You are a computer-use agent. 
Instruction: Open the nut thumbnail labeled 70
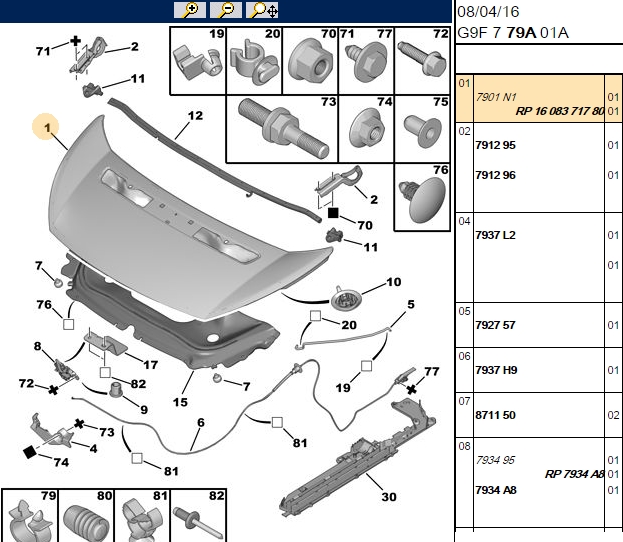(x=310, y=61)
